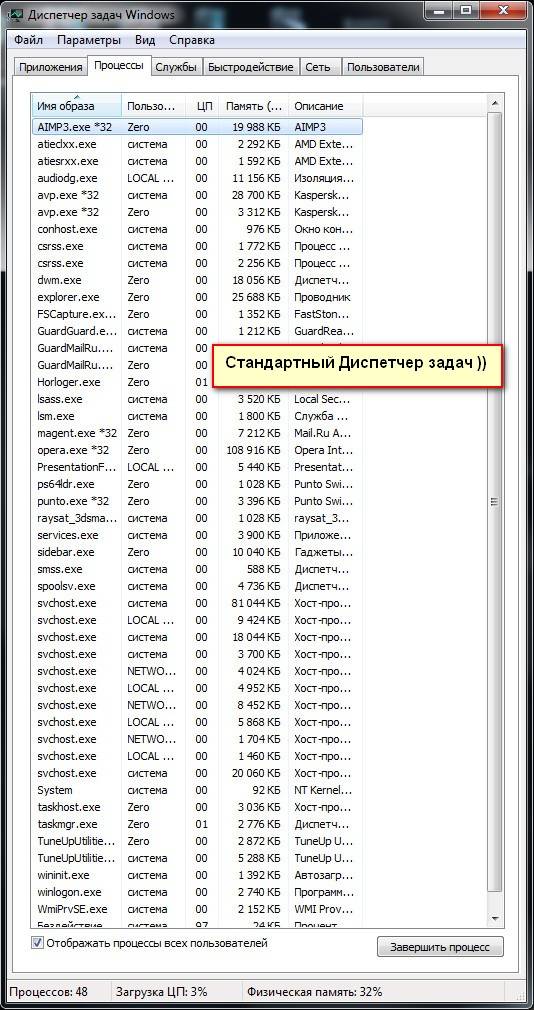Toggle Отображать процессы всех пользователей checkbox
This screenshot has height=1010, width=534.
tap(37, 942)
